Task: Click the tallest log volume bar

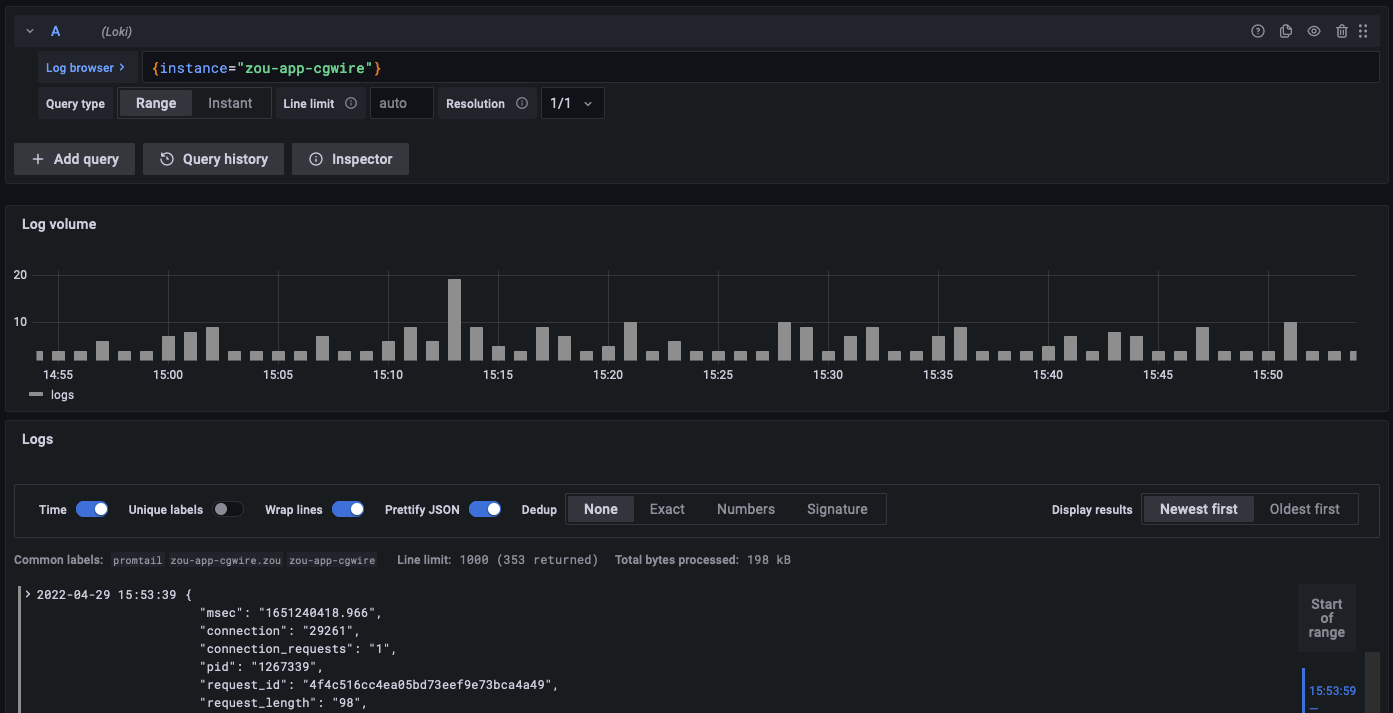Action: 454,319
